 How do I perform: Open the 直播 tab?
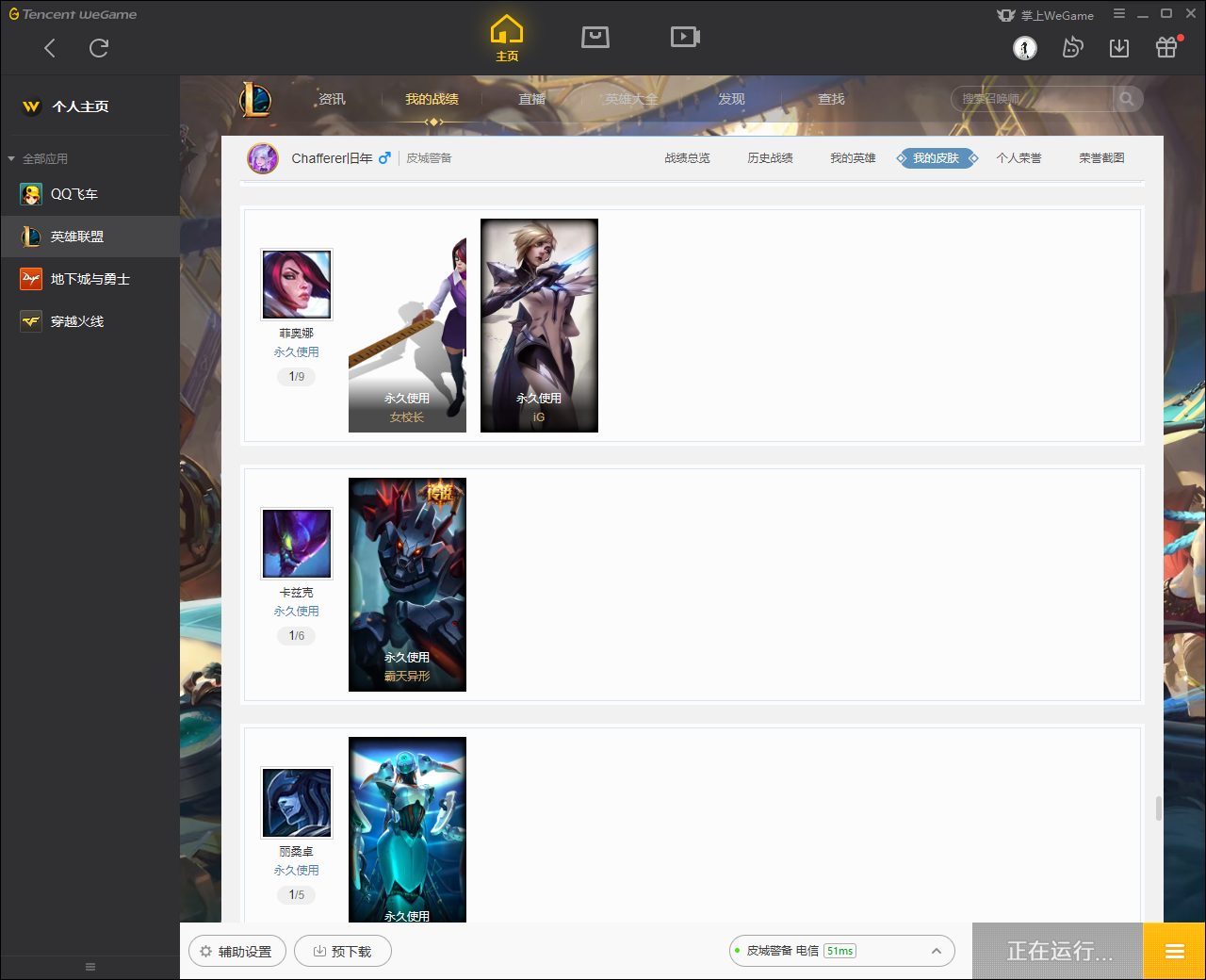[x=532, y=99]
